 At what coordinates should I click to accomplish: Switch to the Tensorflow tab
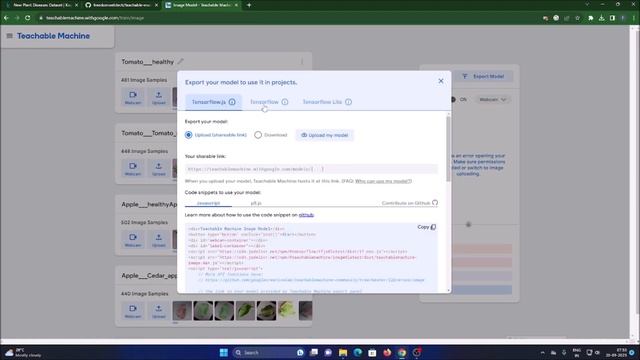(x=264, y=102)
